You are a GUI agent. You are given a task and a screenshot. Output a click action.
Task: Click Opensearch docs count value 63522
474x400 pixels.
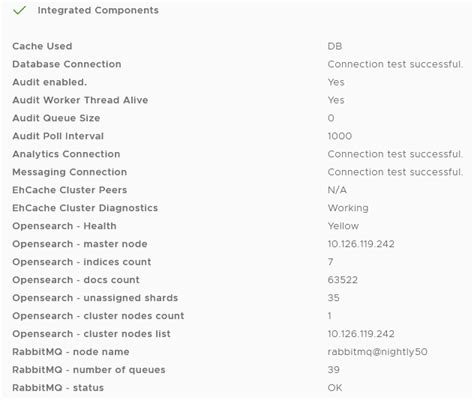tap(342, 280)
